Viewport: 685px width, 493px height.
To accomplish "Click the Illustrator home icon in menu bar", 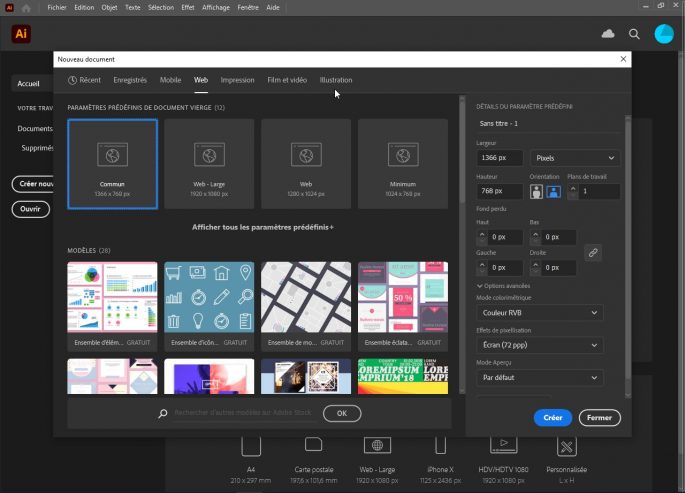I will tap(26, 7).
